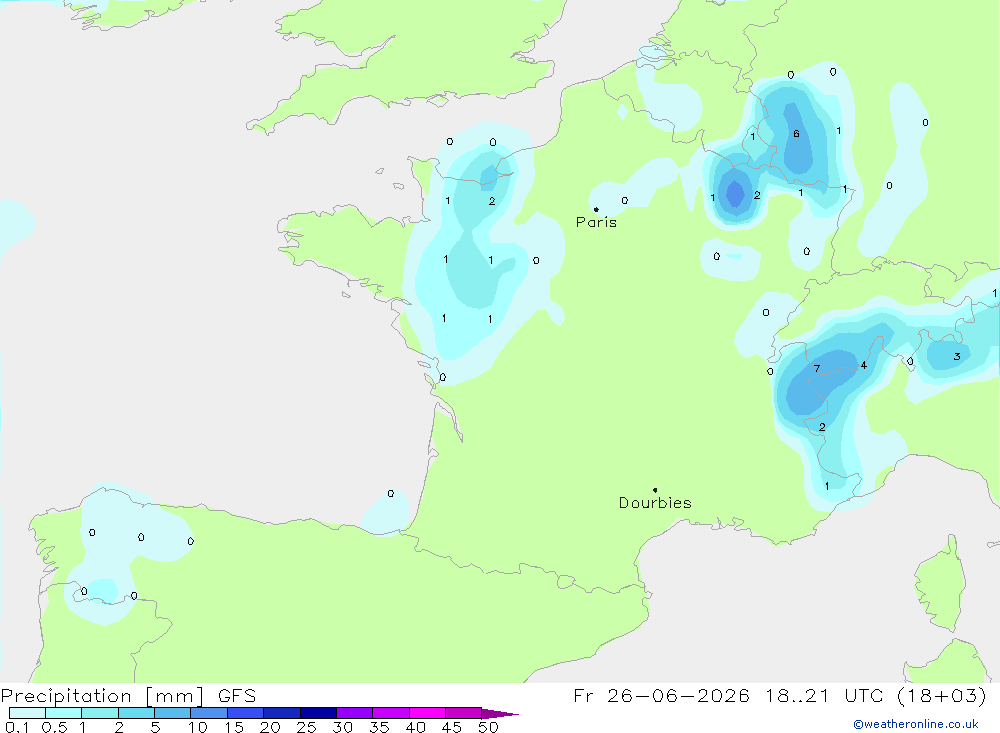Click the legend value '50'
The image size is (1000, 733).
pyautogui.click(x=489, y=727)
